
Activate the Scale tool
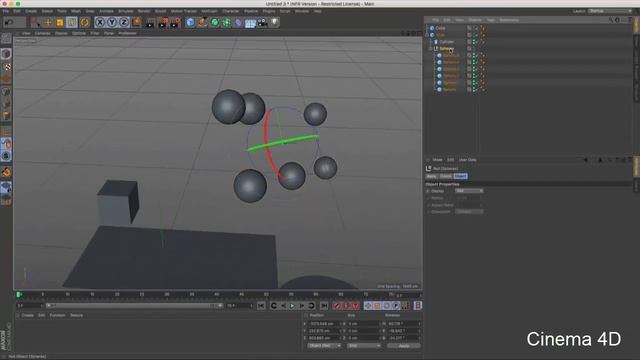coord(60,22)
